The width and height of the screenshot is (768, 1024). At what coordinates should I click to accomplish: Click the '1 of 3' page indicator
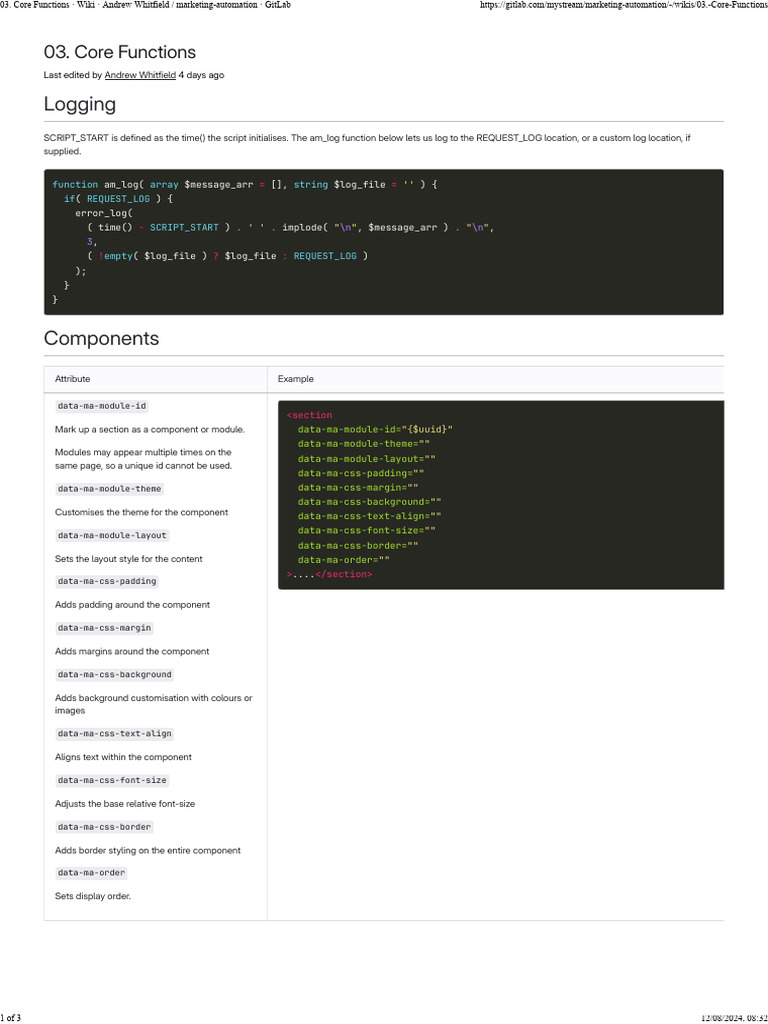tap(10, 1017)
